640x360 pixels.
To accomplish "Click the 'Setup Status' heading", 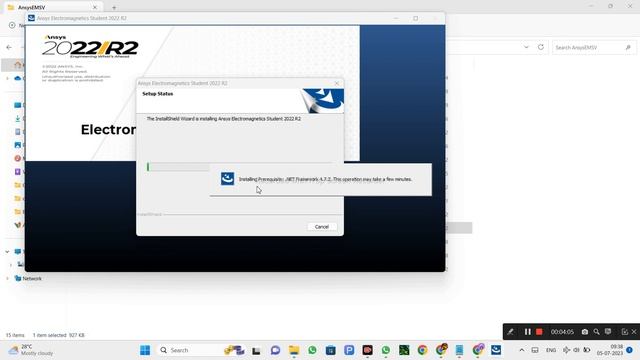I will pyautogui.click(x=158, y=94).
